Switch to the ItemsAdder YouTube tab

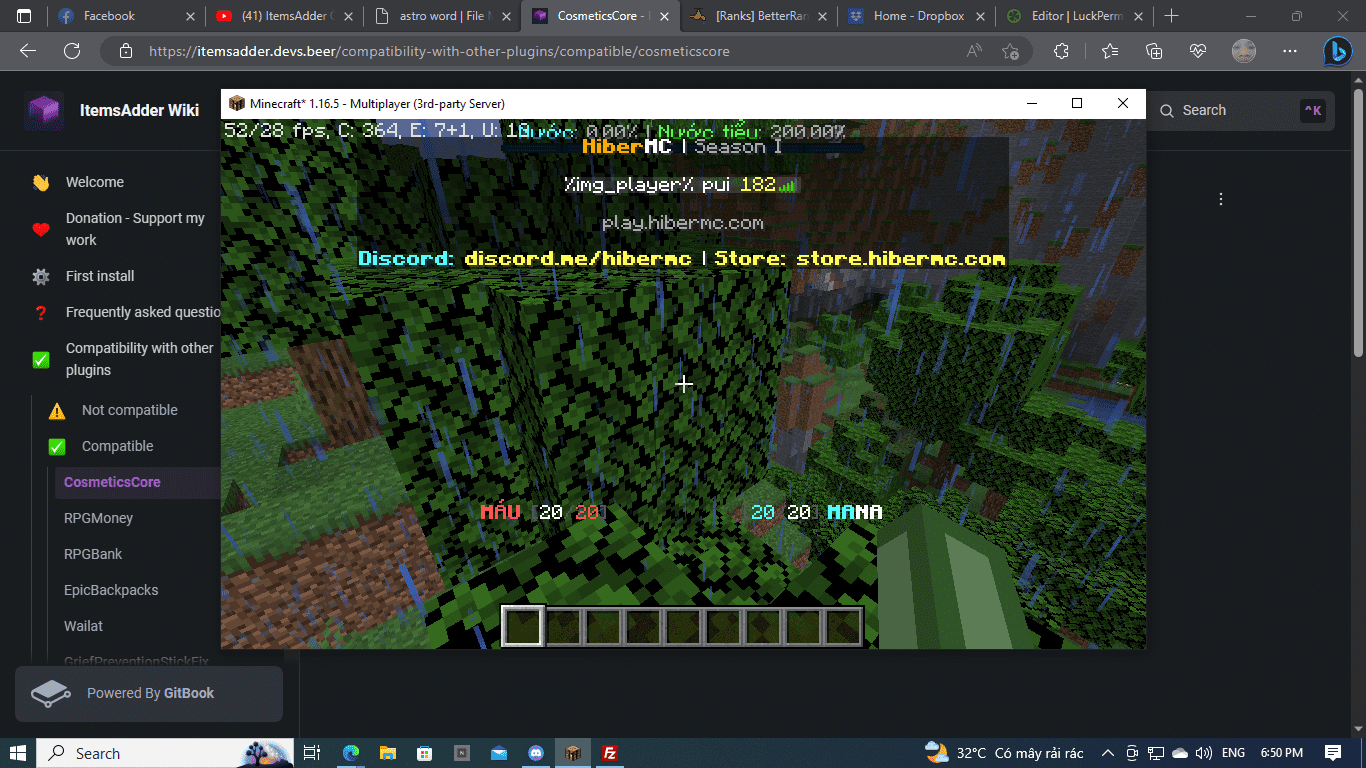(284, 16)
